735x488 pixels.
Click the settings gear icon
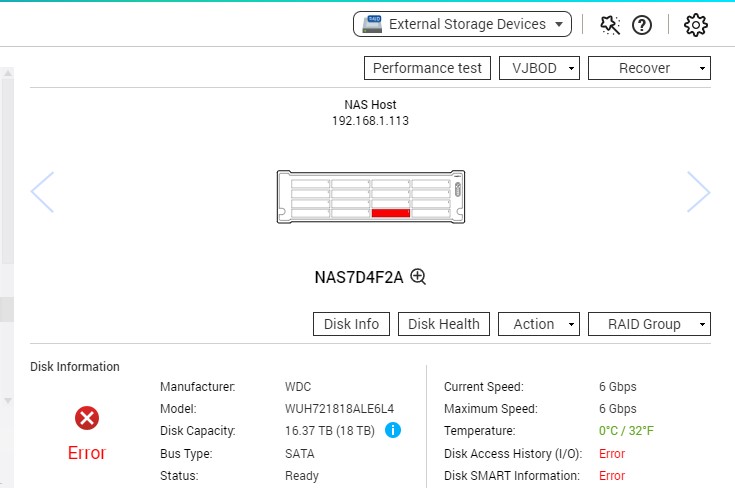[696, 25]
